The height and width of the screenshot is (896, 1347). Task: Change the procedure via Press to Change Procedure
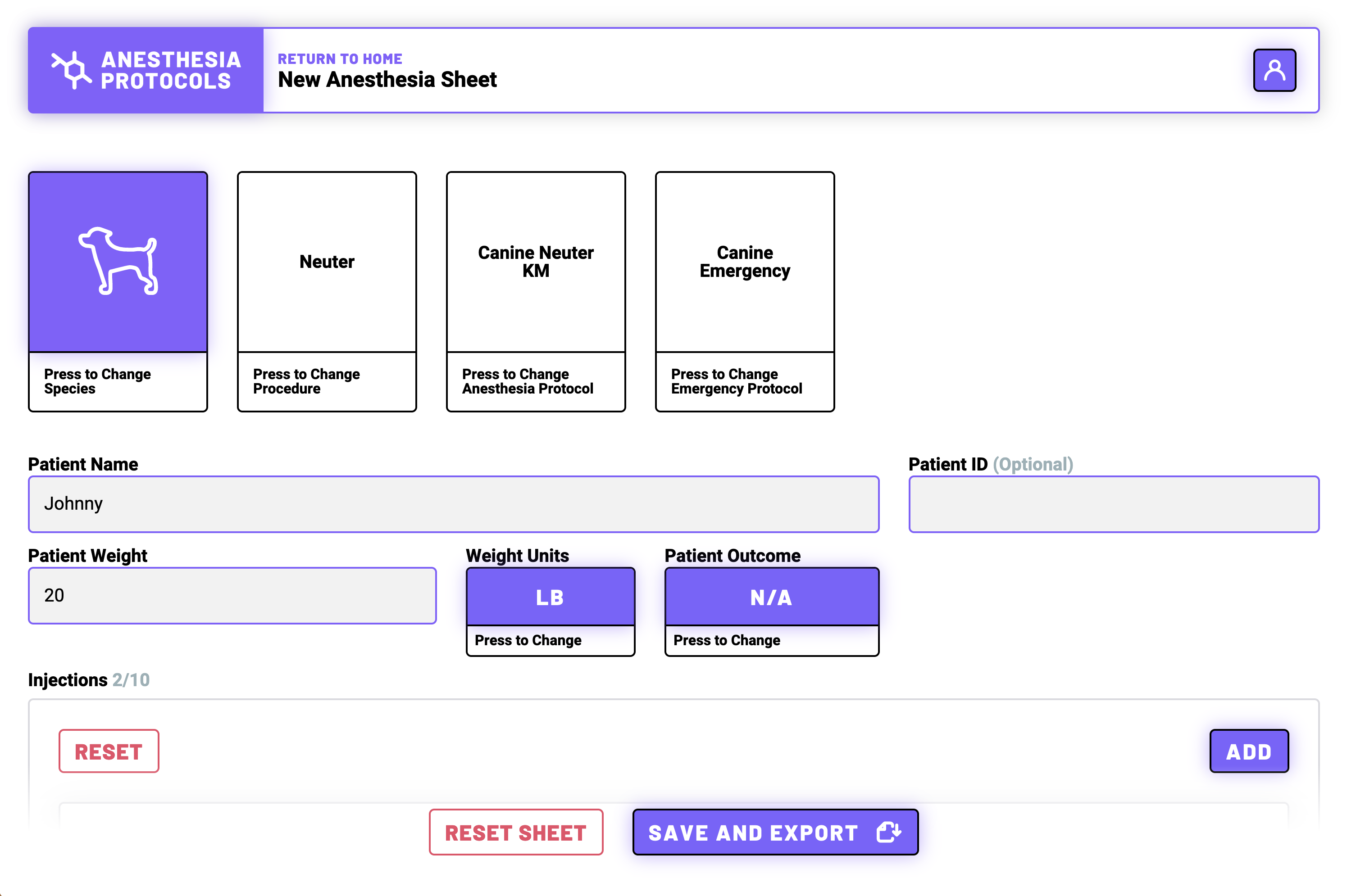(327, 381)
